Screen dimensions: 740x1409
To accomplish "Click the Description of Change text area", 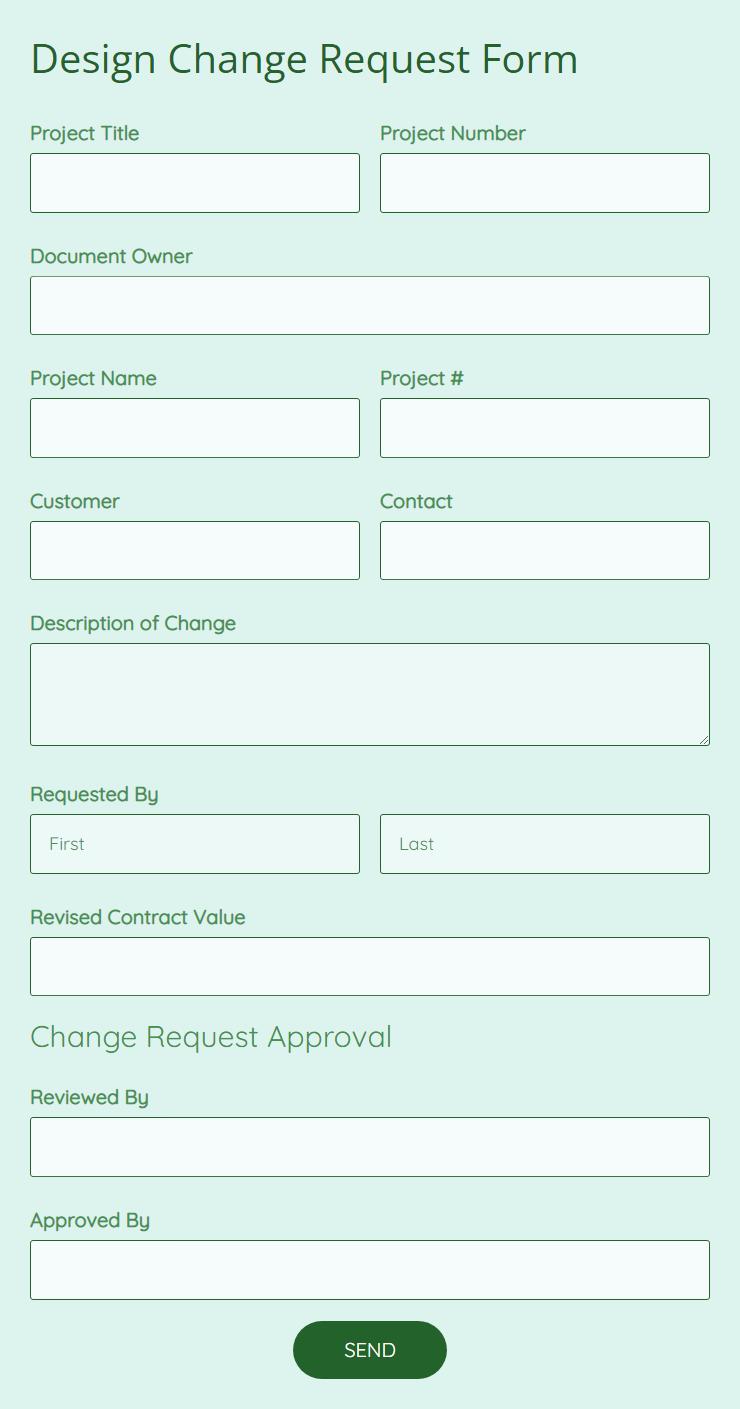I will (x=370, y=694).
